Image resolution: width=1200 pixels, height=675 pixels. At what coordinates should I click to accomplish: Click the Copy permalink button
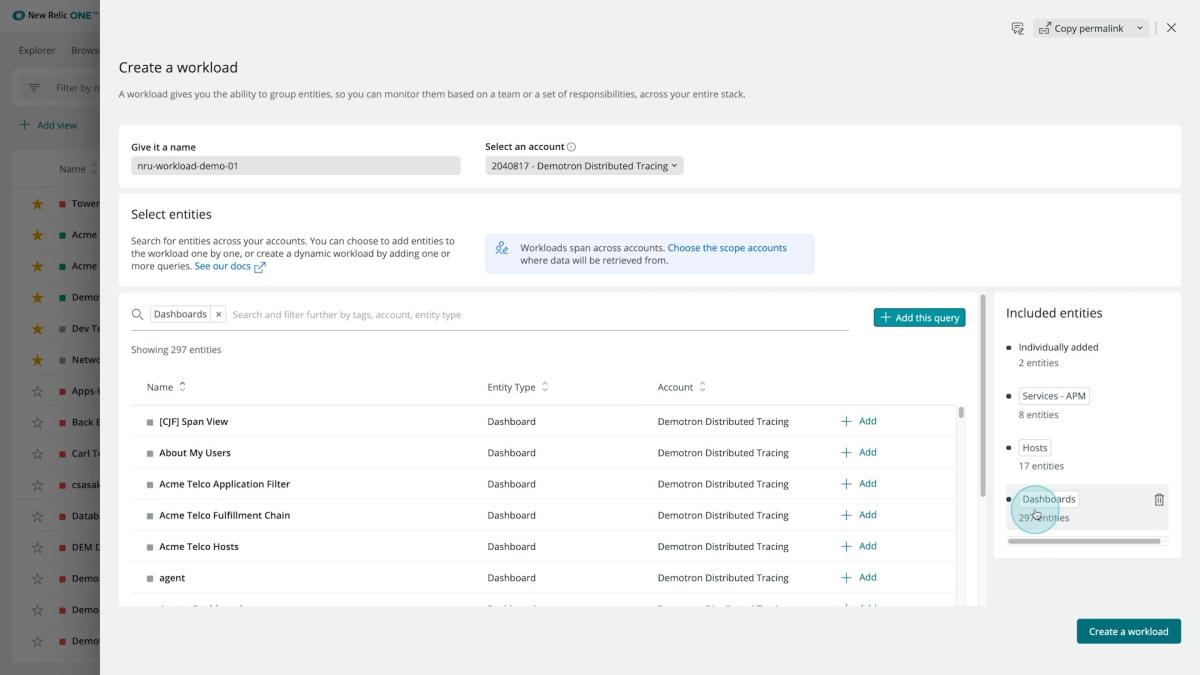(1080, 28)
